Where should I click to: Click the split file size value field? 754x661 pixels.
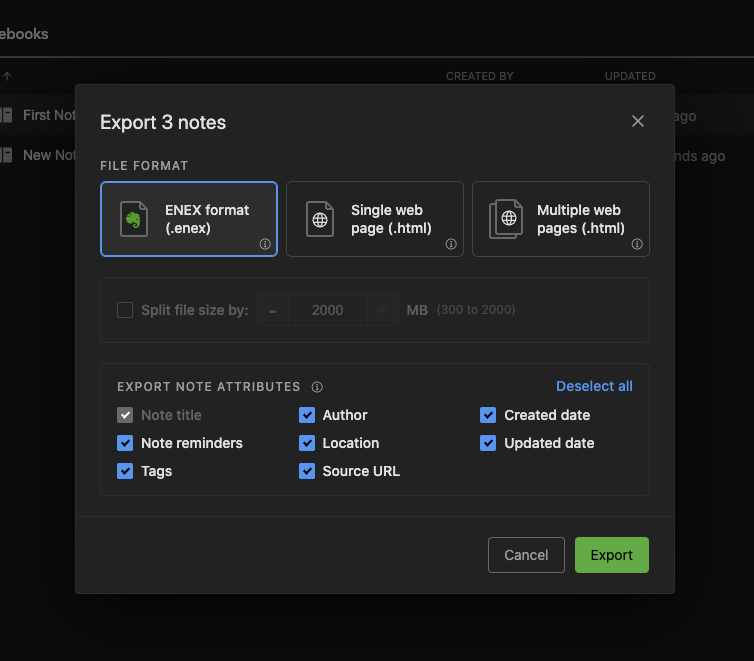(x=327, y=310)
